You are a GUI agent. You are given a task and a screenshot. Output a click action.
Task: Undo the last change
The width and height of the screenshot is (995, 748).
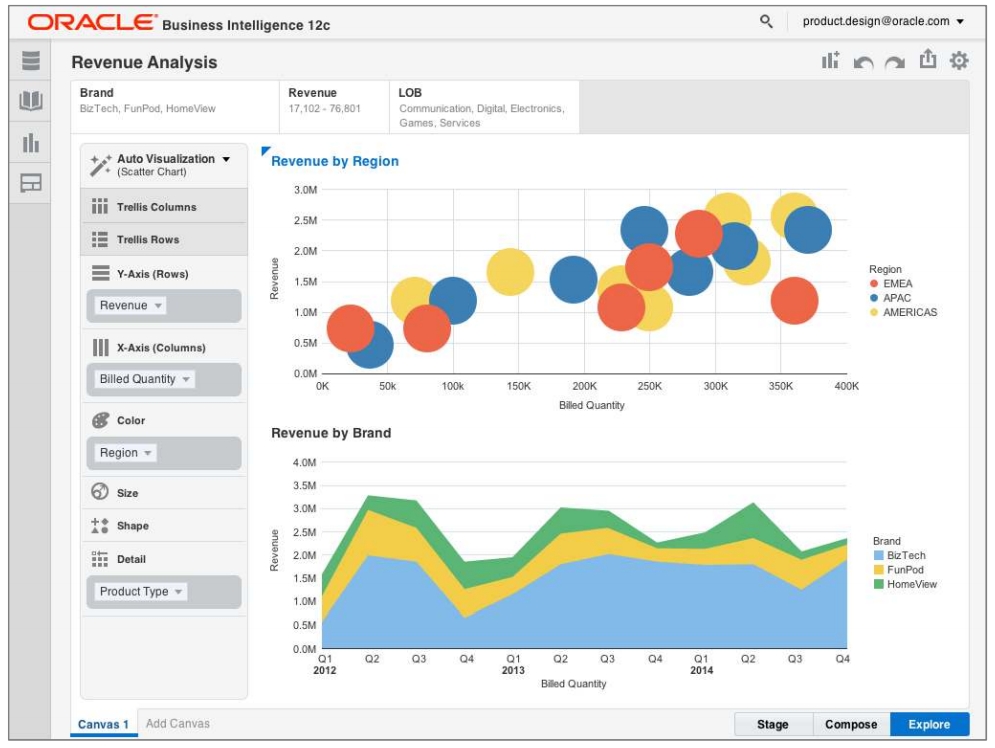(863, 62)
